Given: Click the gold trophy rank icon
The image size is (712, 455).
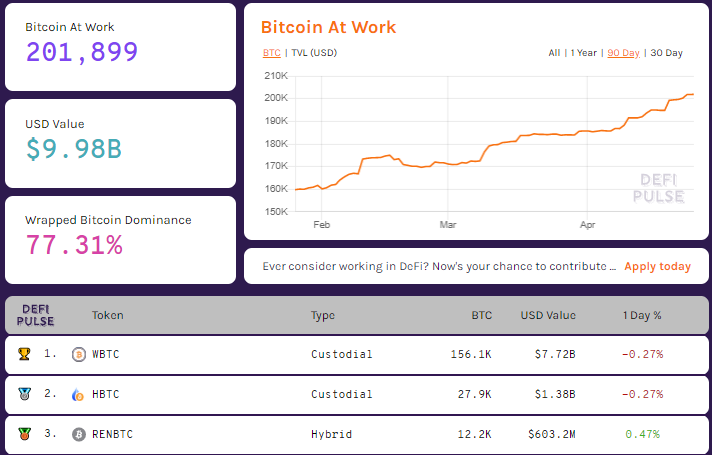Looking at the screenshot, I should 24,354.
